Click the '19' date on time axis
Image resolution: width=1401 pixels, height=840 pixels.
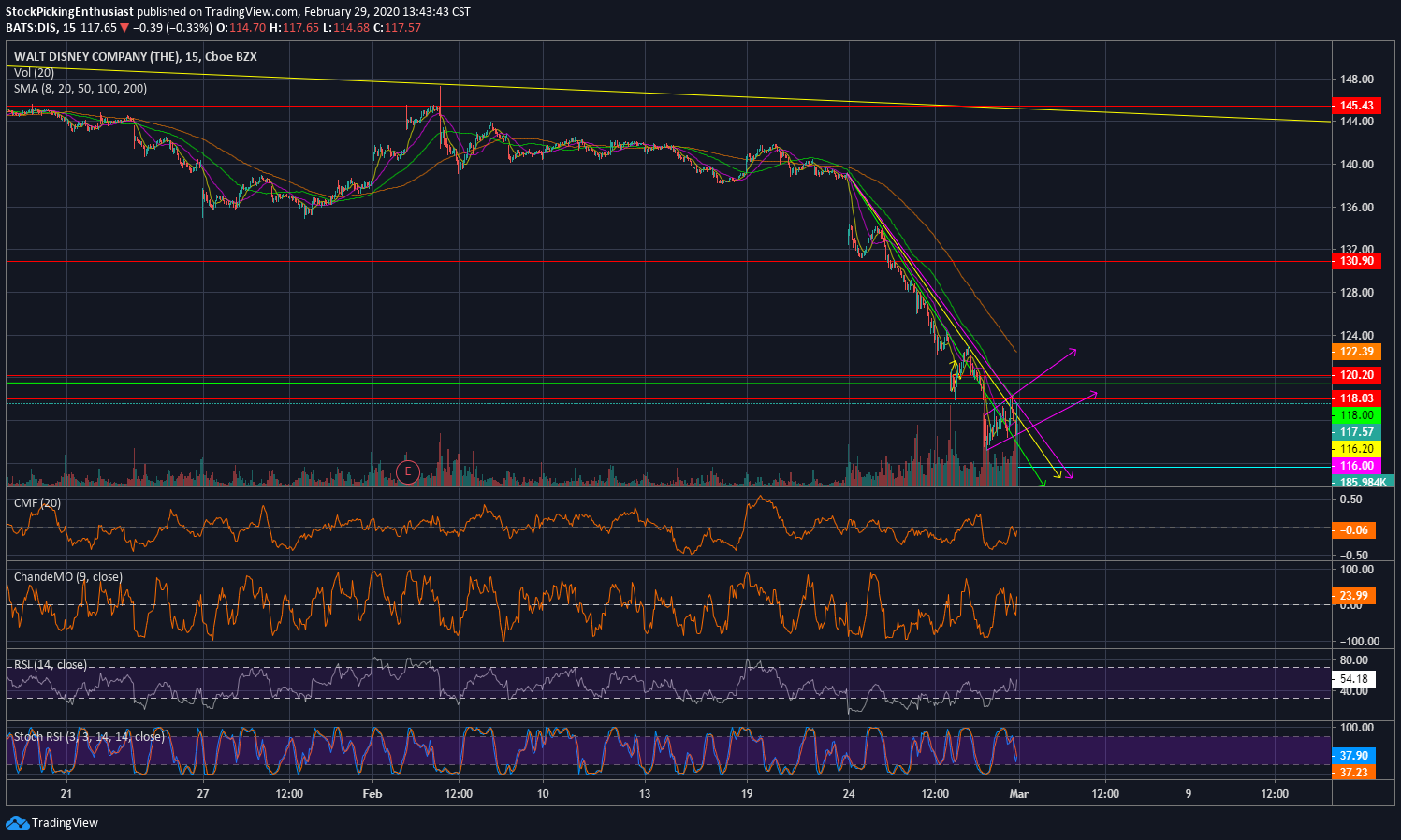(x=747, y=794)
